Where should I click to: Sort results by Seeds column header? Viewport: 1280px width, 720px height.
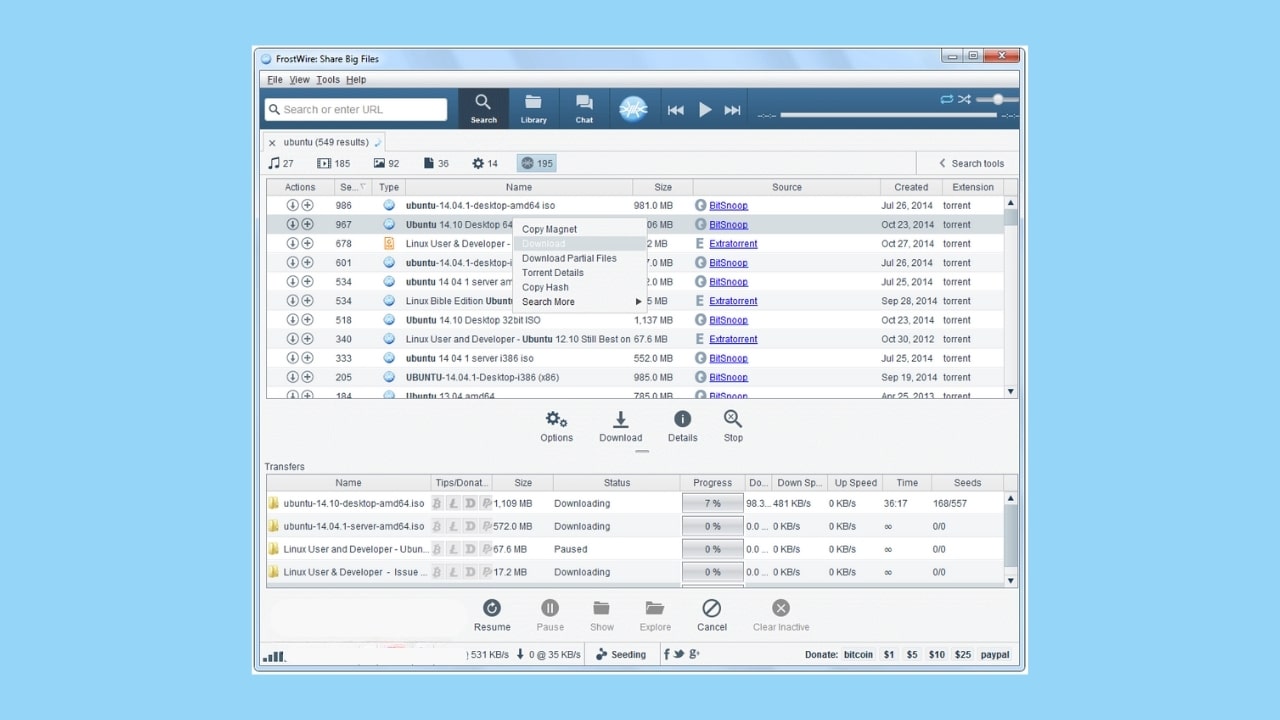click(352, 187)
